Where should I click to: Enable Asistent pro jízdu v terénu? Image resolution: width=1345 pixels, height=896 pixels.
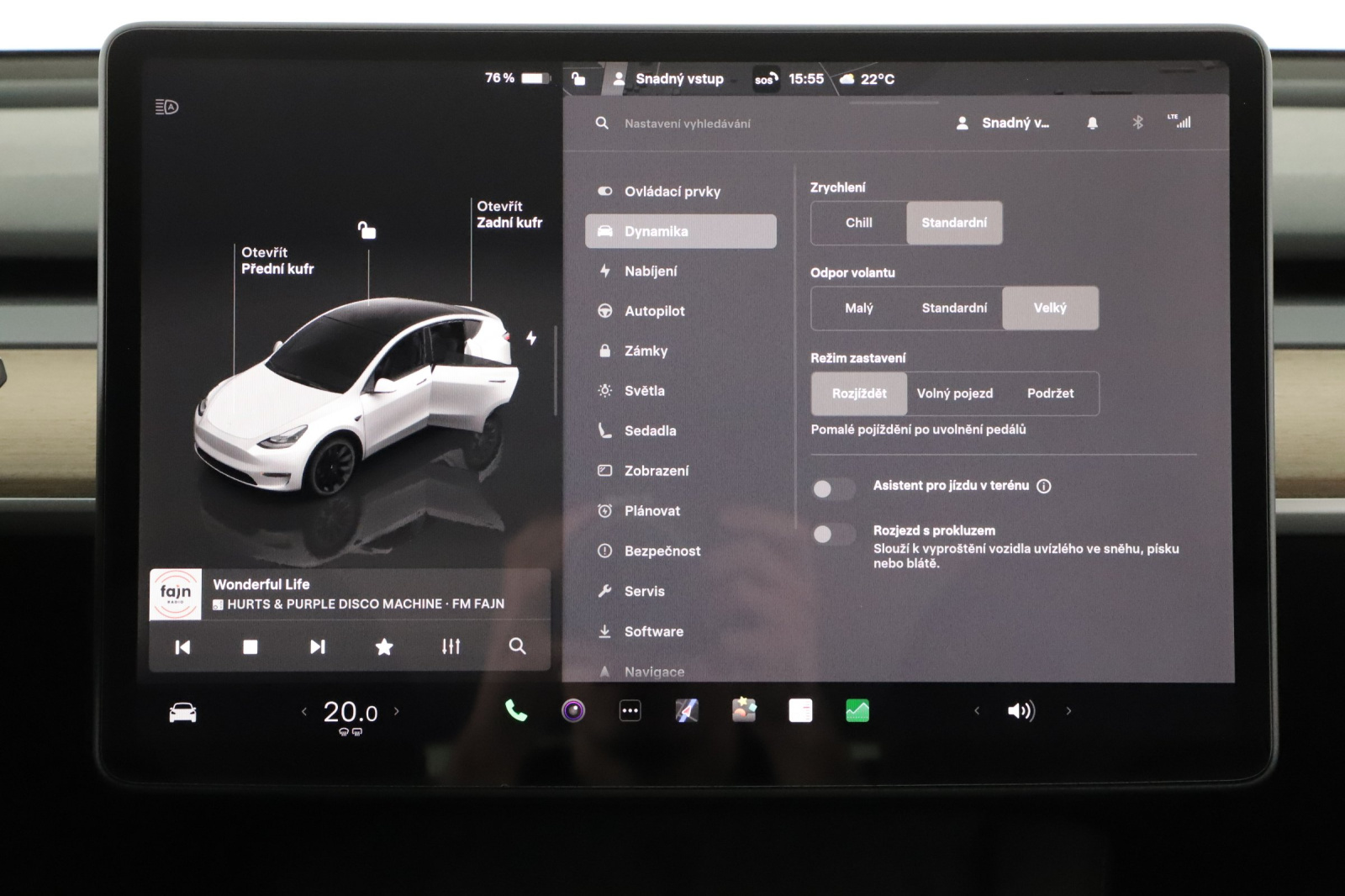pos(833,488)
